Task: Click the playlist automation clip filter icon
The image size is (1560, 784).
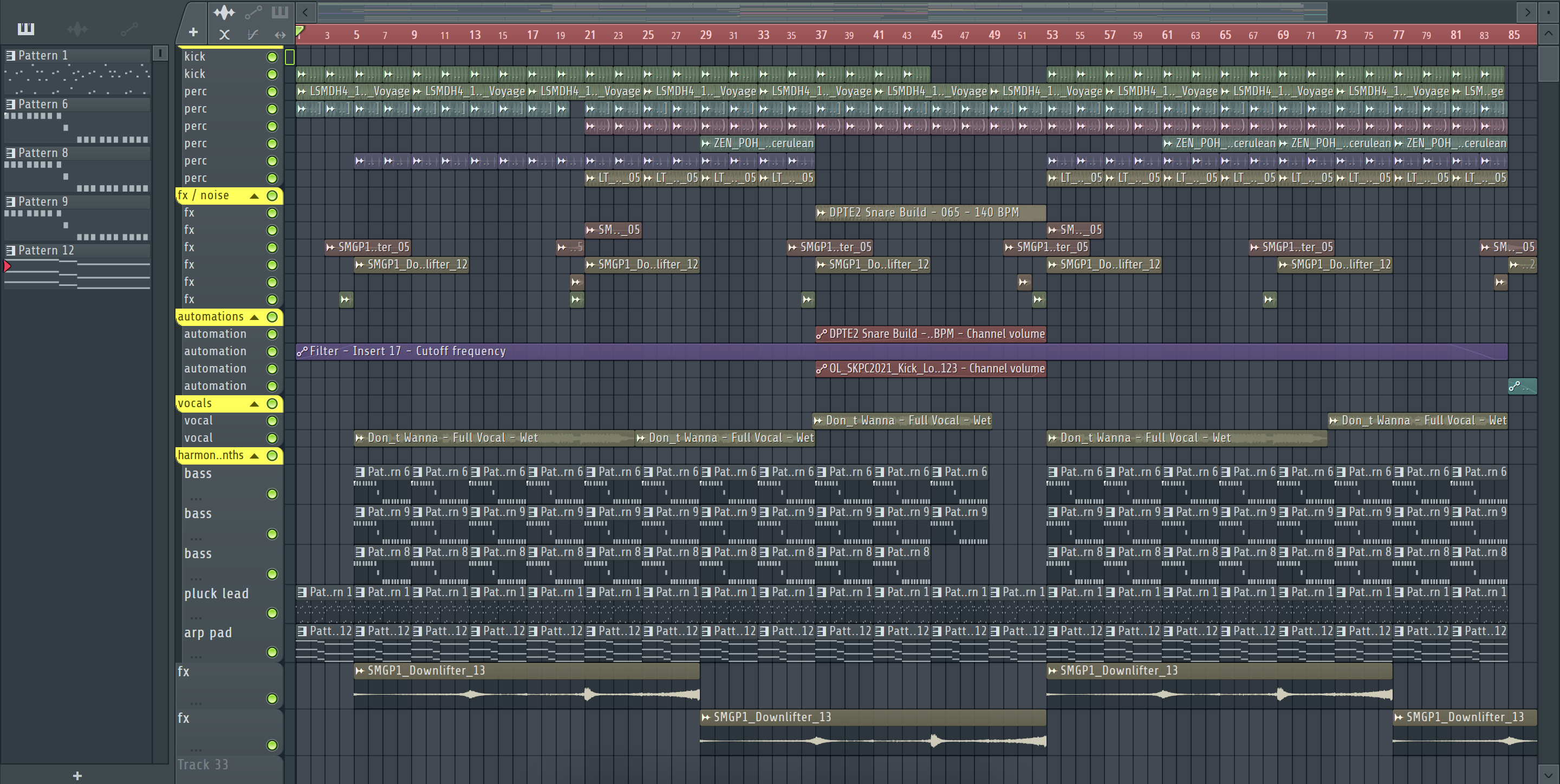Action: (253, 12)
